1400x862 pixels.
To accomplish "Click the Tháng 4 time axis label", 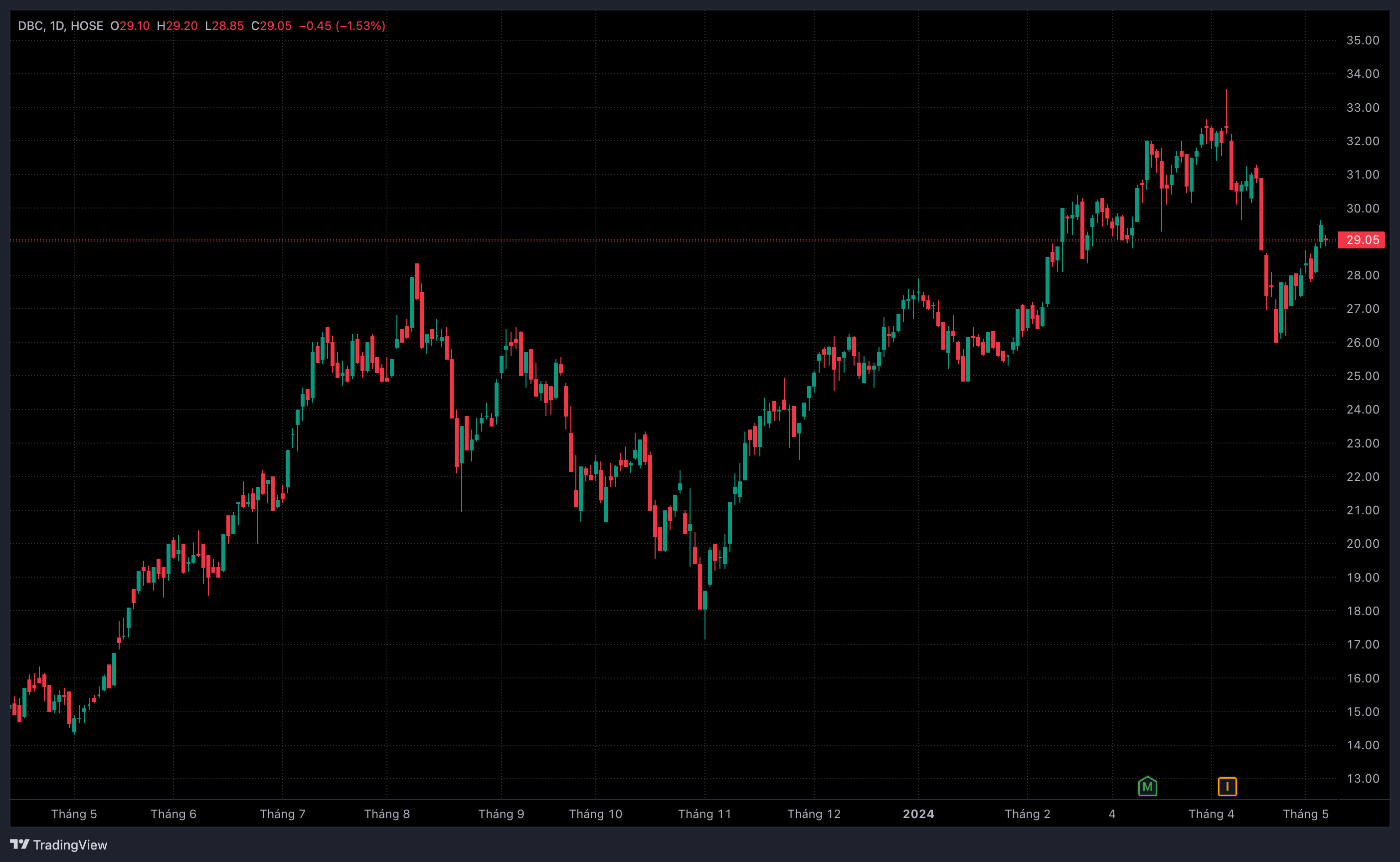I will [1212, 814].
